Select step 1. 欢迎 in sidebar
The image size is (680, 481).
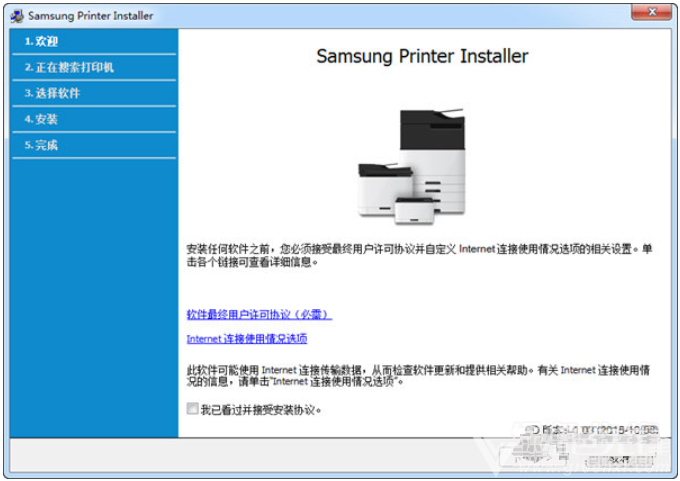[x=94, y=42]
